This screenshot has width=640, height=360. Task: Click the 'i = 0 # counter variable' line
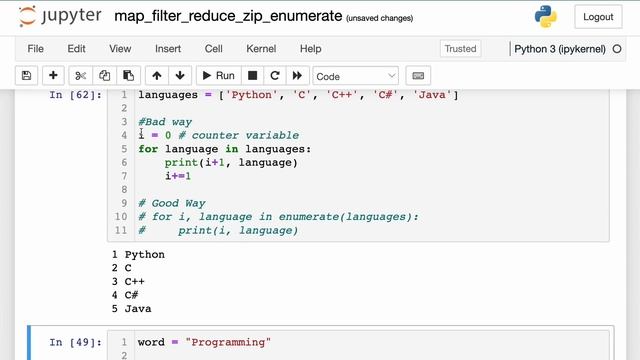(x=219, y=135)
